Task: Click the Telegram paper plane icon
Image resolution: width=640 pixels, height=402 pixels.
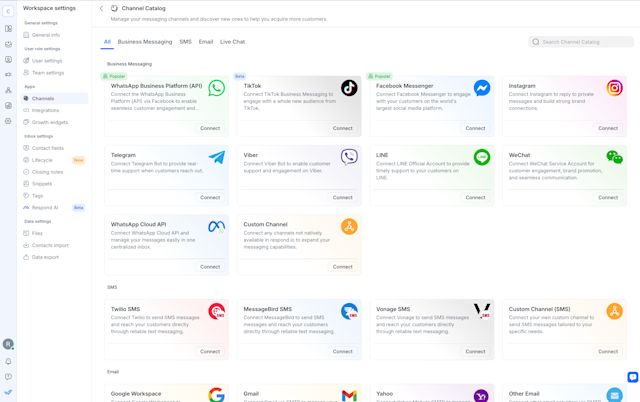Action: 216,157
